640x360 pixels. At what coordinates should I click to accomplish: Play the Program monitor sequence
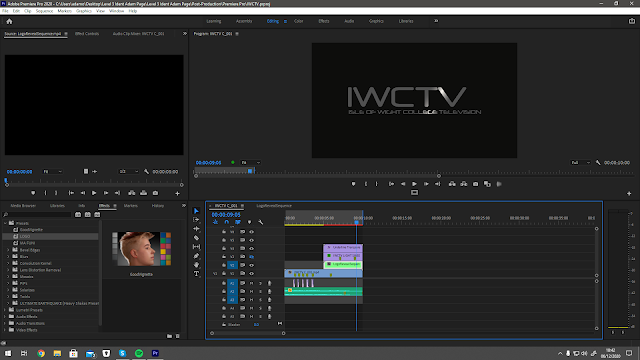click(414, 184)
